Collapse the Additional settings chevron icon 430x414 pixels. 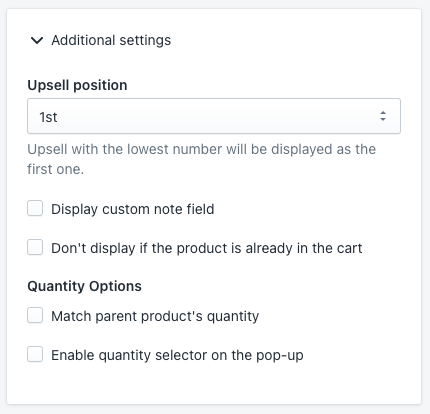click(37, 40)
